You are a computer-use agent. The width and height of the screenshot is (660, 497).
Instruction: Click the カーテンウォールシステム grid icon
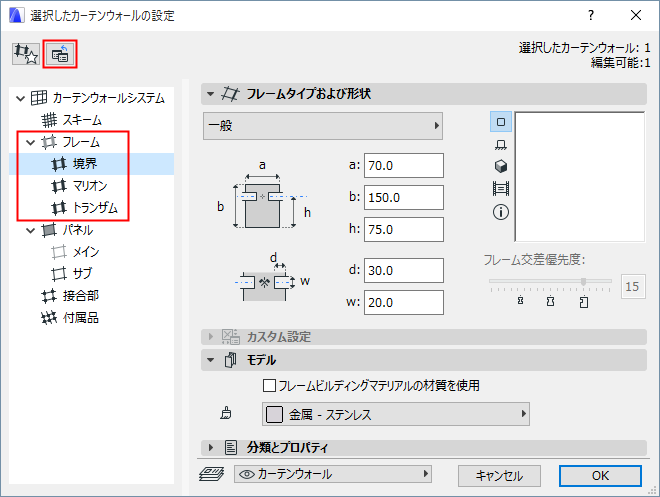click(39, 98)
